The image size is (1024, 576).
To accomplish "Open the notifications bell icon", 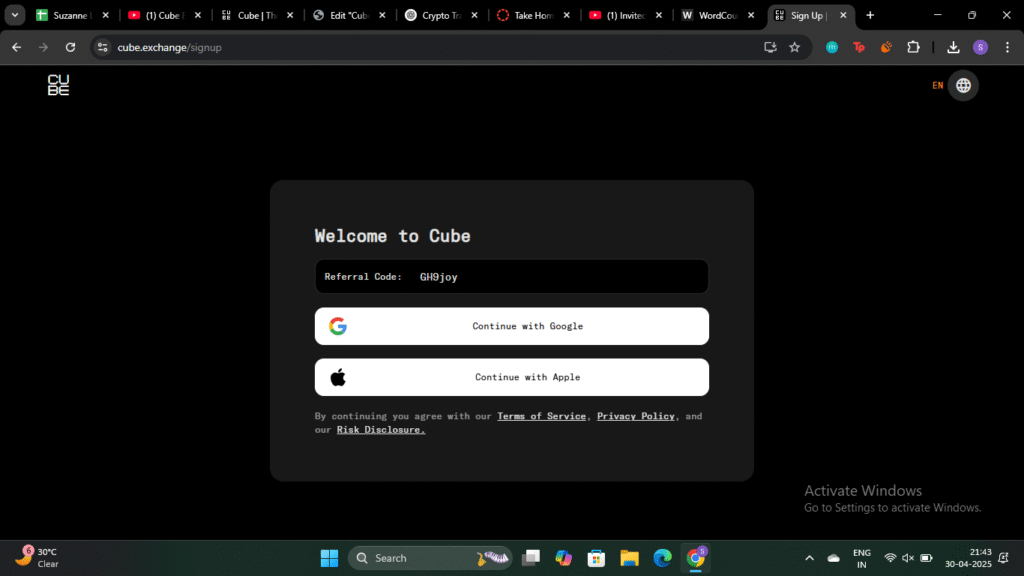I will pos(1004,558).
